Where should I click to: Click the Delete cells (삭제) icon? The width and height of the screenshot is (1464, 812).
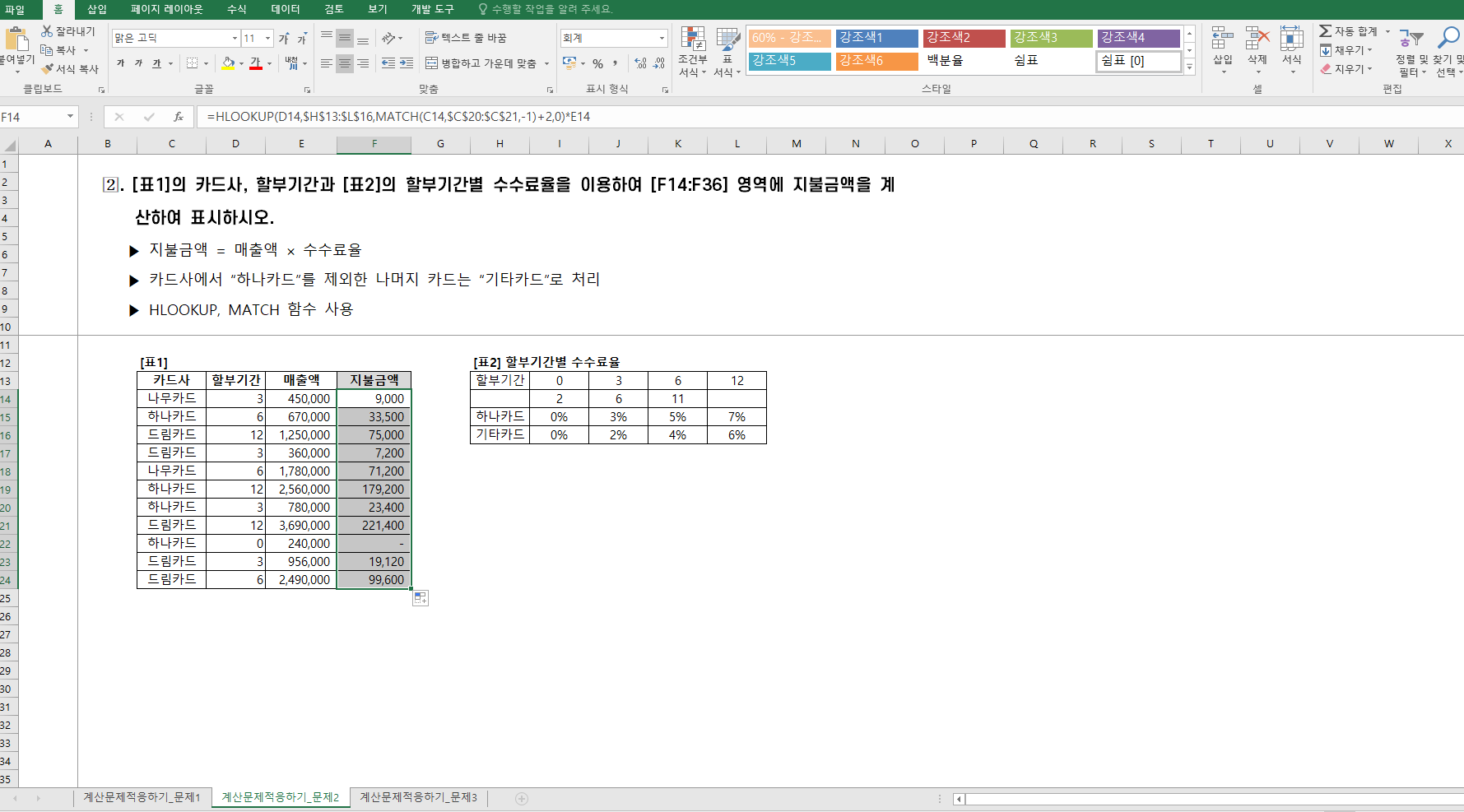pos(1257,51)
